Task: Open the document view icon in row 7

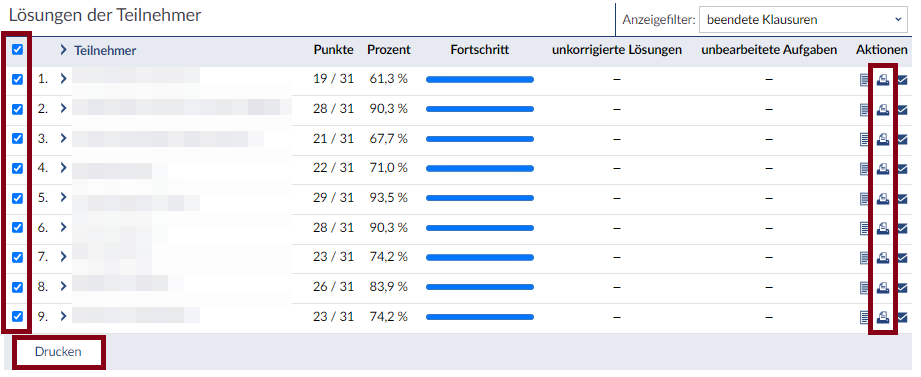Action: click(865, 257)
